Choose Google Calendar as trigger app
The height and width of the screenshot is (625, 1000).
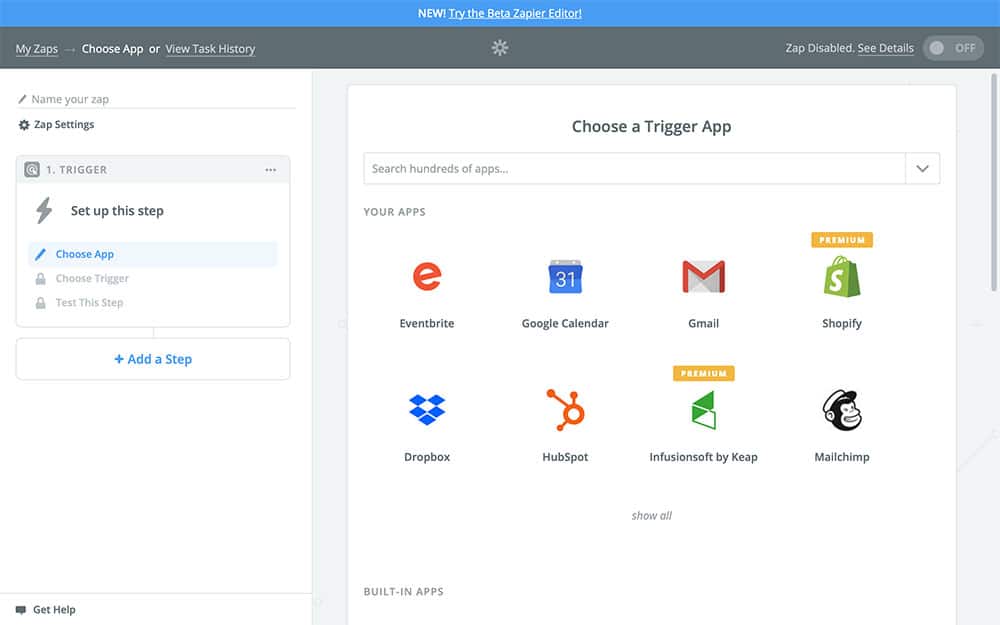(565, 277)
